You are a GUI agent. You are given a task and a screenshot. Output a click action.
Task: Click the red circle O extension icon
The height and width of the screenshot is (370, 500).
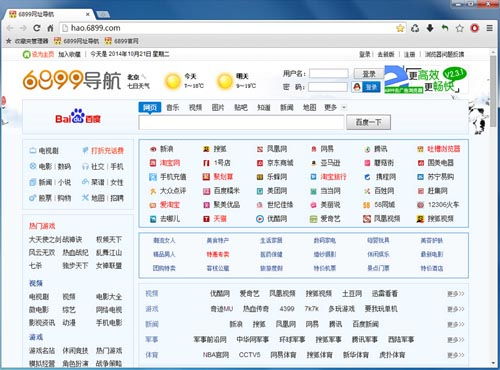point(475,28)
